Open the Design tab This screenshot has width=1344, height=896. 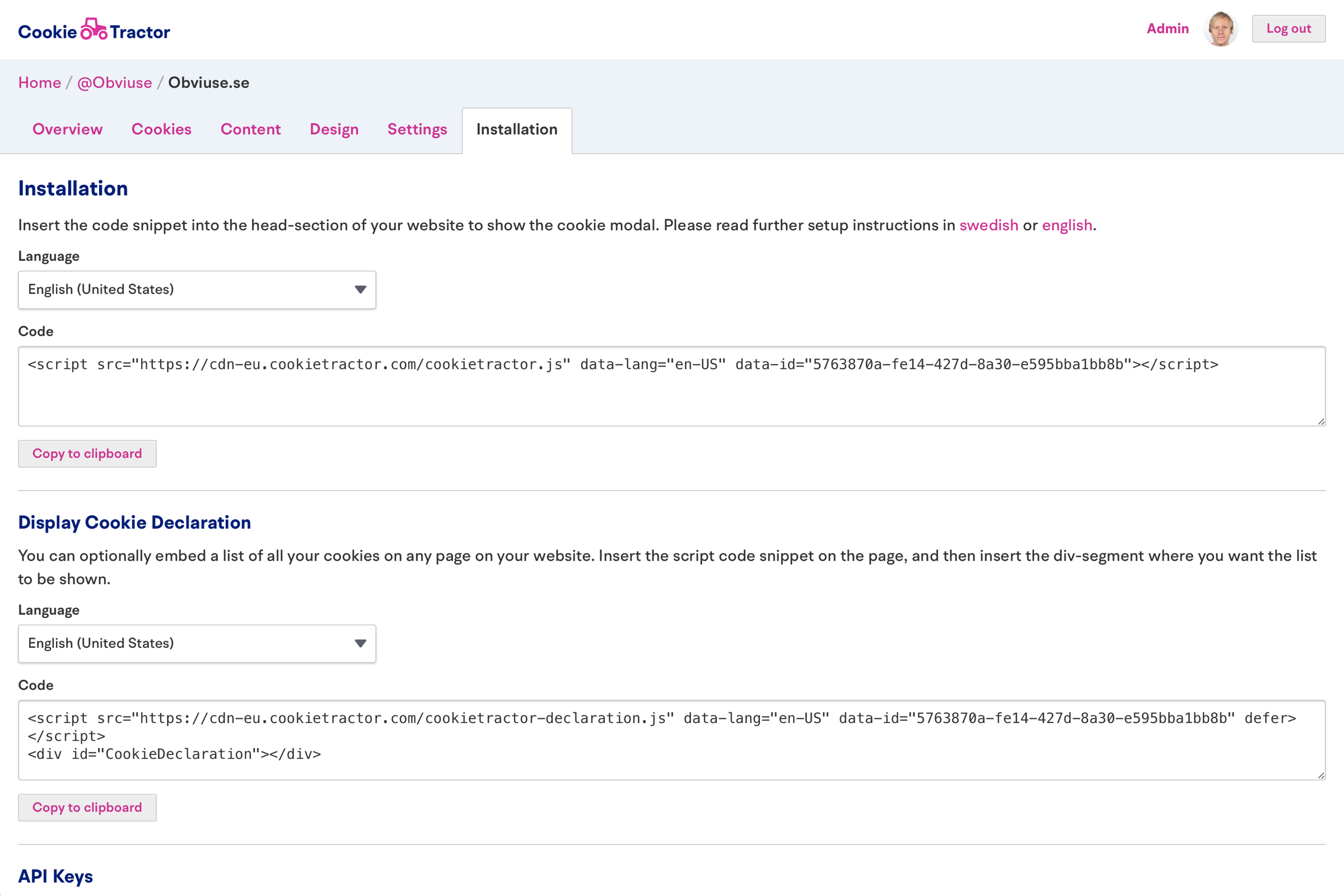click(334, 130)
